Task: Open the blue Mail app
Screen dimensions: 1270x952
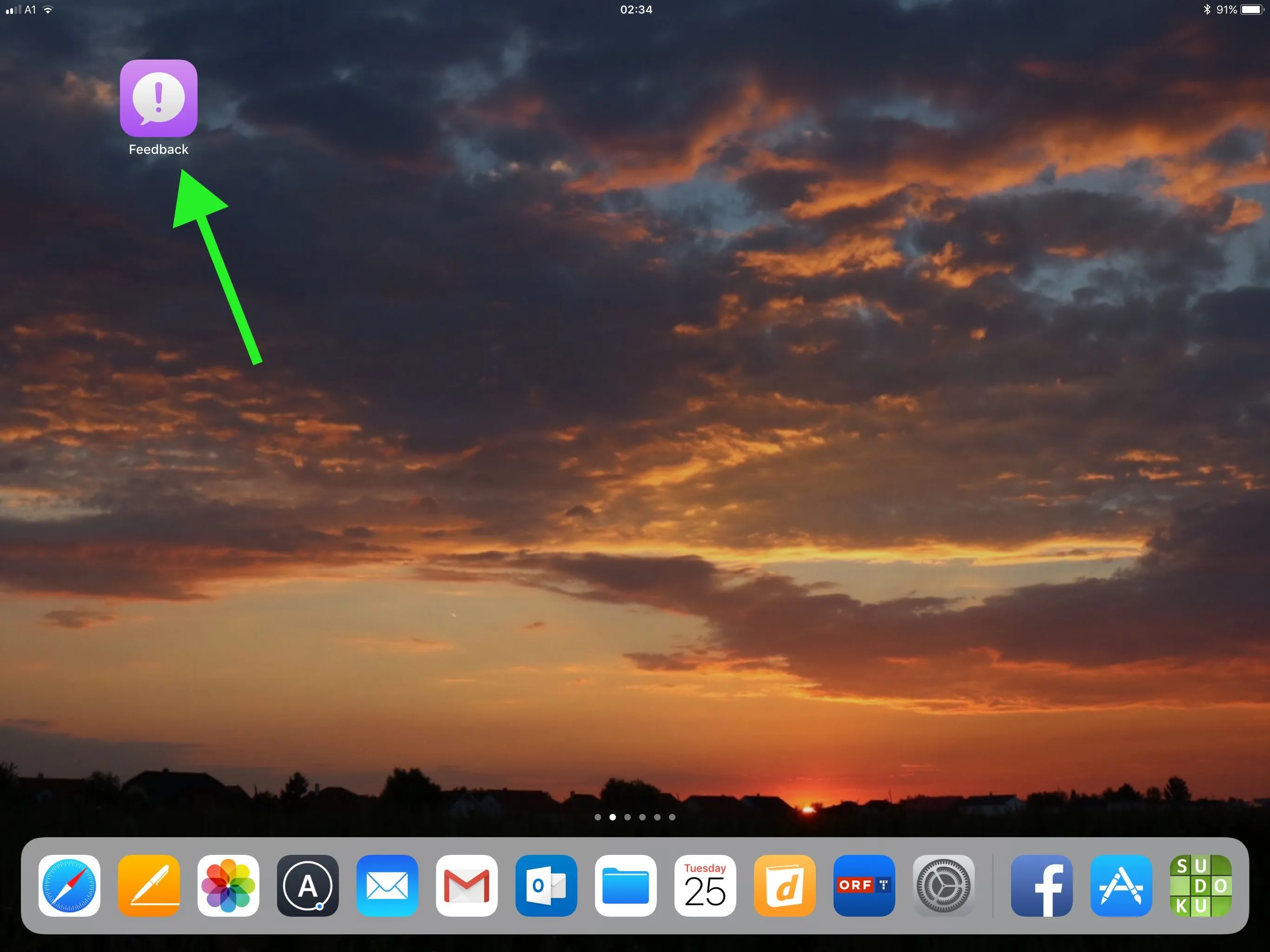Action: 388,886
